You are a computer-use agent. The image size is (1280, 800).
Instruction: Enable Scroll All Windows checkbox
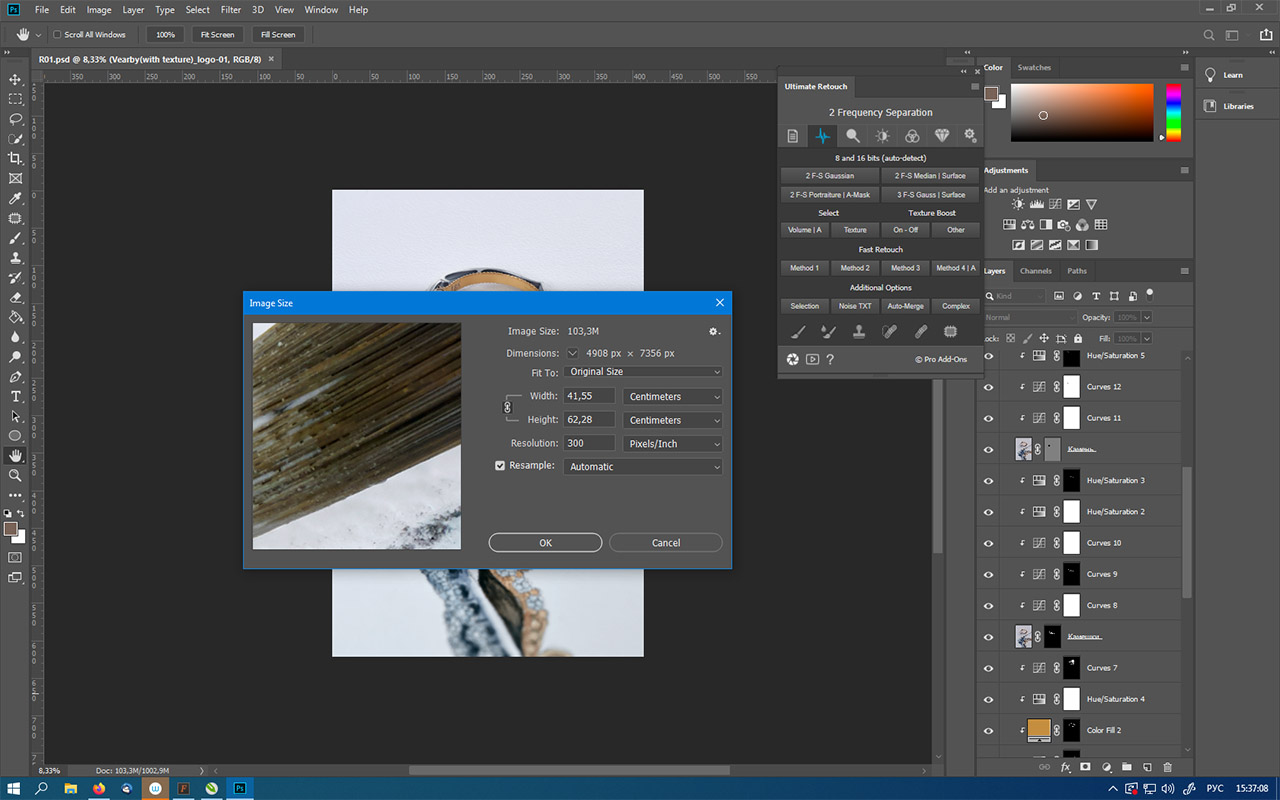[x=57, y=35]
